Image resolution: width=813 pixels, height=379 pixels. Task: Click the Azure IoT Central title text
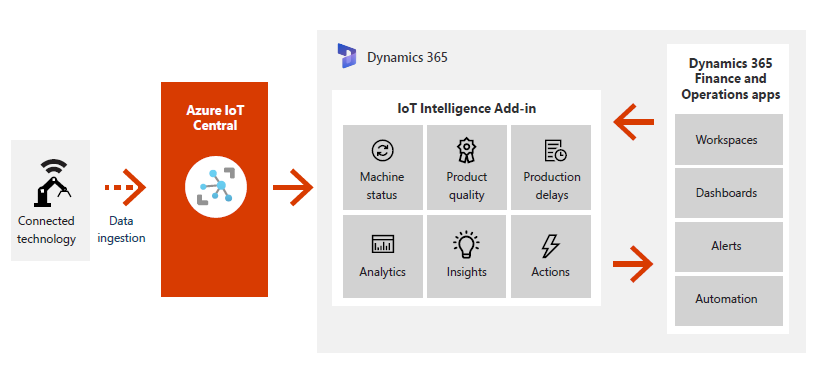pos(215,118)
